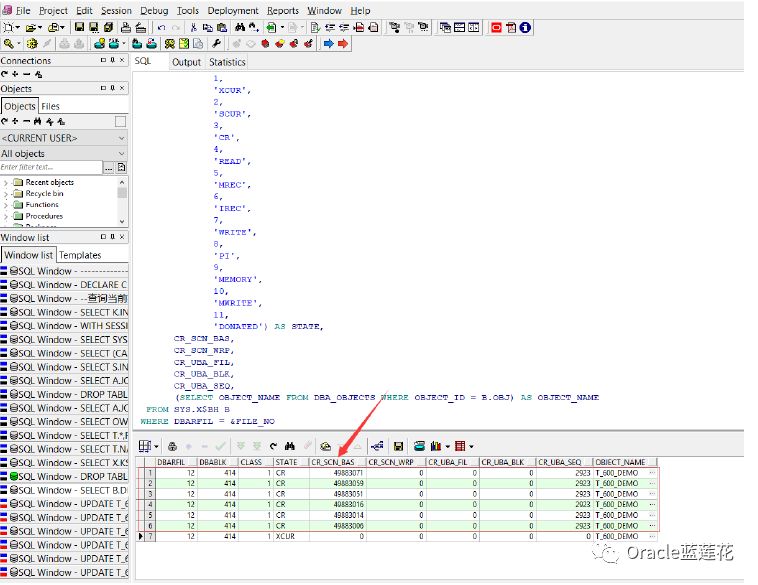
Task: Switch to the Templates tab
Action: point(80,255)
